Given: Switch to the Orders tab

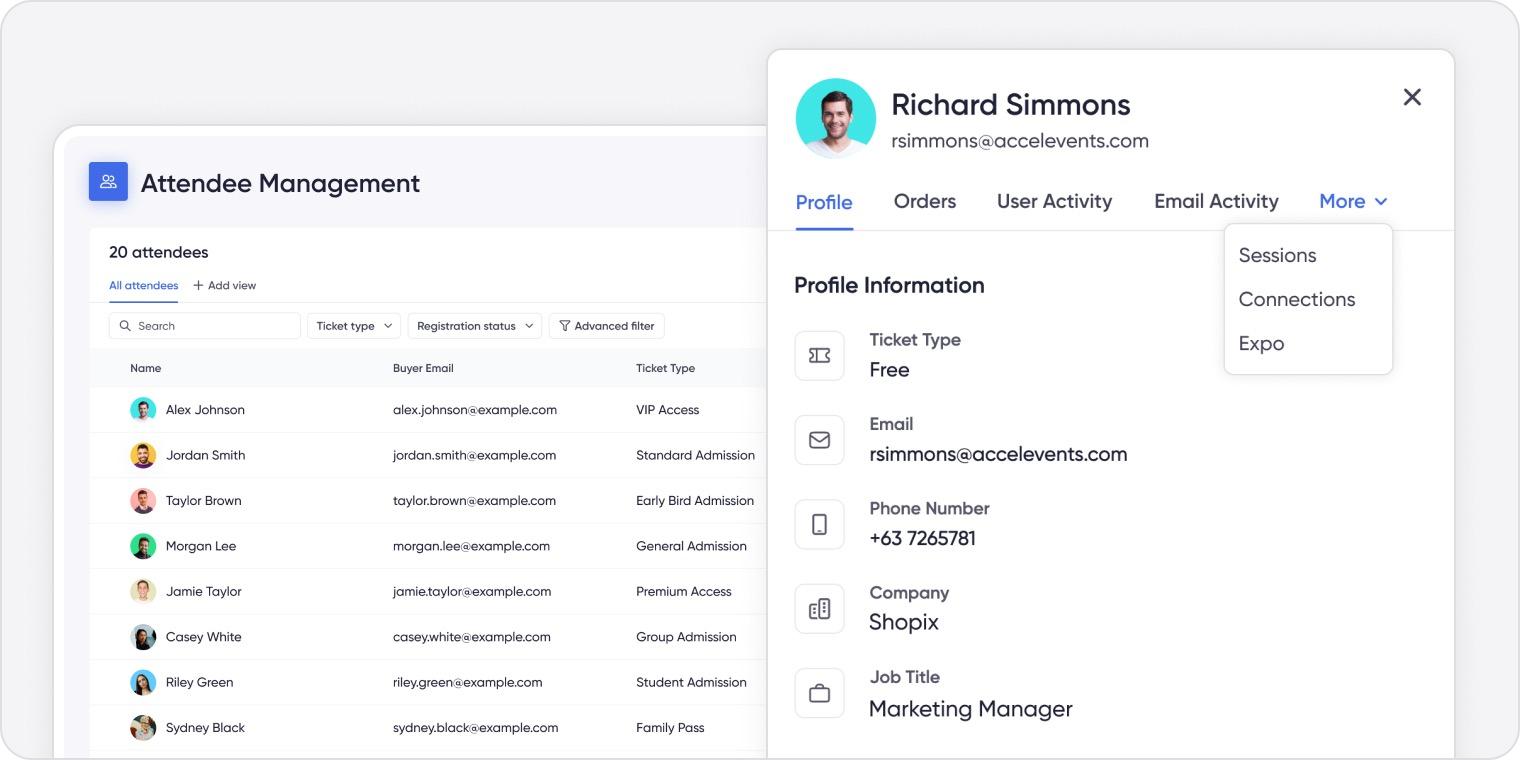Looking at the screenshot, I should click(924, 202).
